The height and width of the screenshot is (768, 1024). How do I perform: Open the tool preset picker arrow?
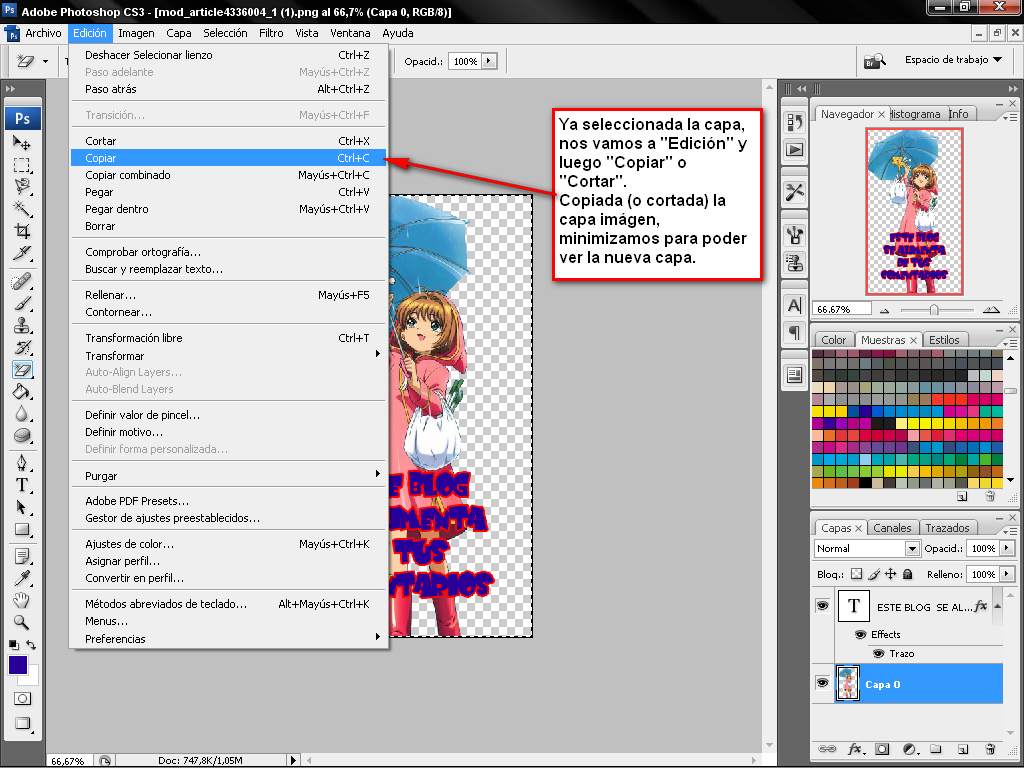[x=45, y=61]
